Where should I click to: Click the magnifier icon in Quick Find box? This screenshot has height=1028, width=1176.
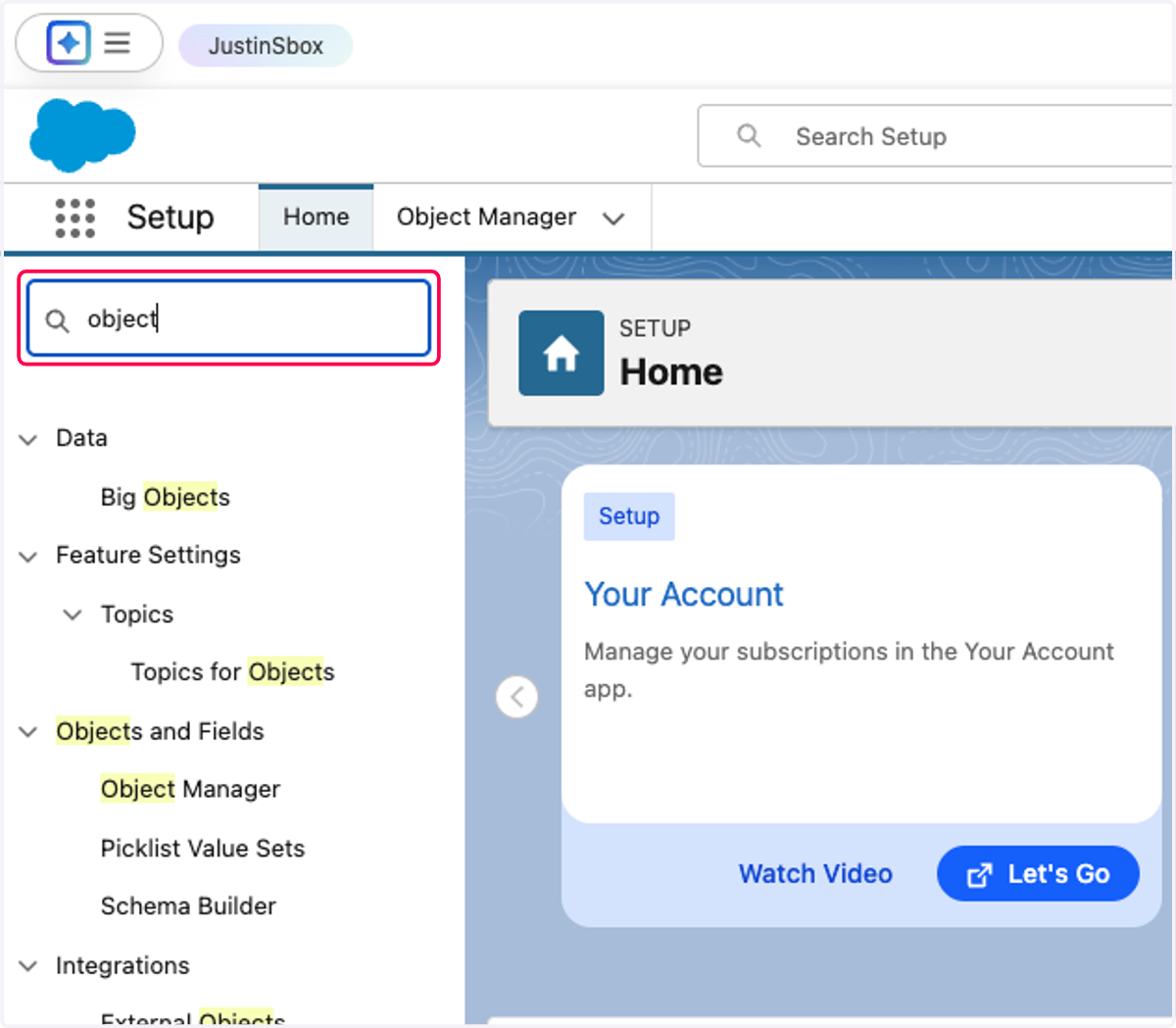tap(58, 320)
